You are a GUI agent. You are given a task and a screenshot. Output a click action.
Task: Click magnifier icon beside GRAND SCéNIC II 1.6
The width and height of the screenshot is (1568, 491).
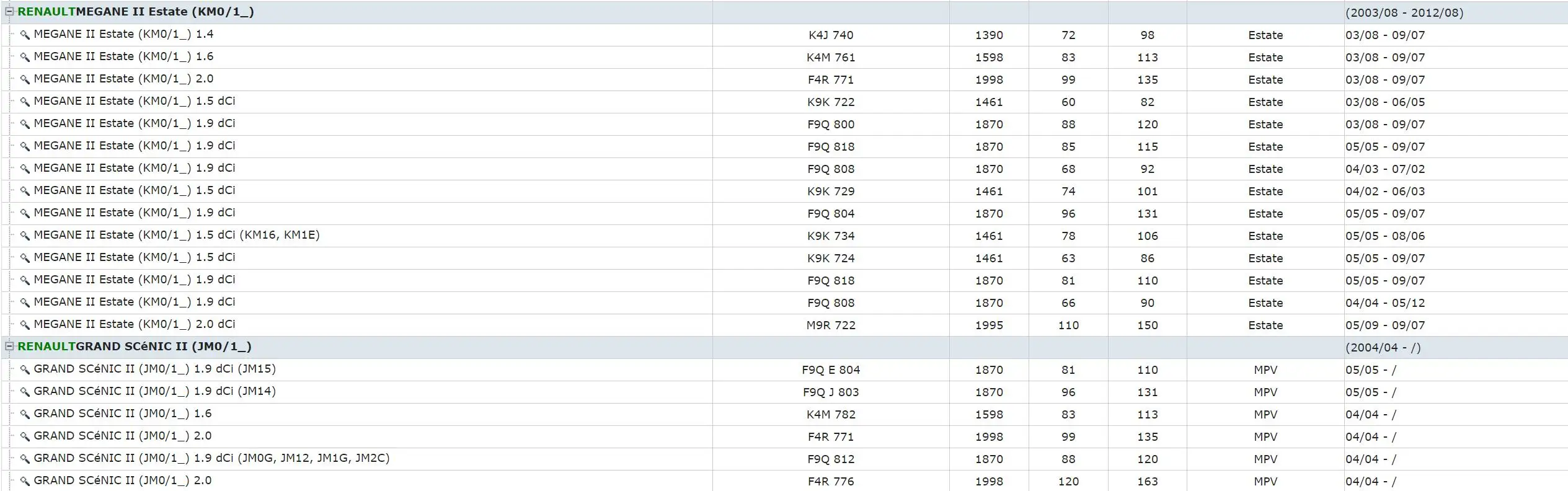click(25, 414)
